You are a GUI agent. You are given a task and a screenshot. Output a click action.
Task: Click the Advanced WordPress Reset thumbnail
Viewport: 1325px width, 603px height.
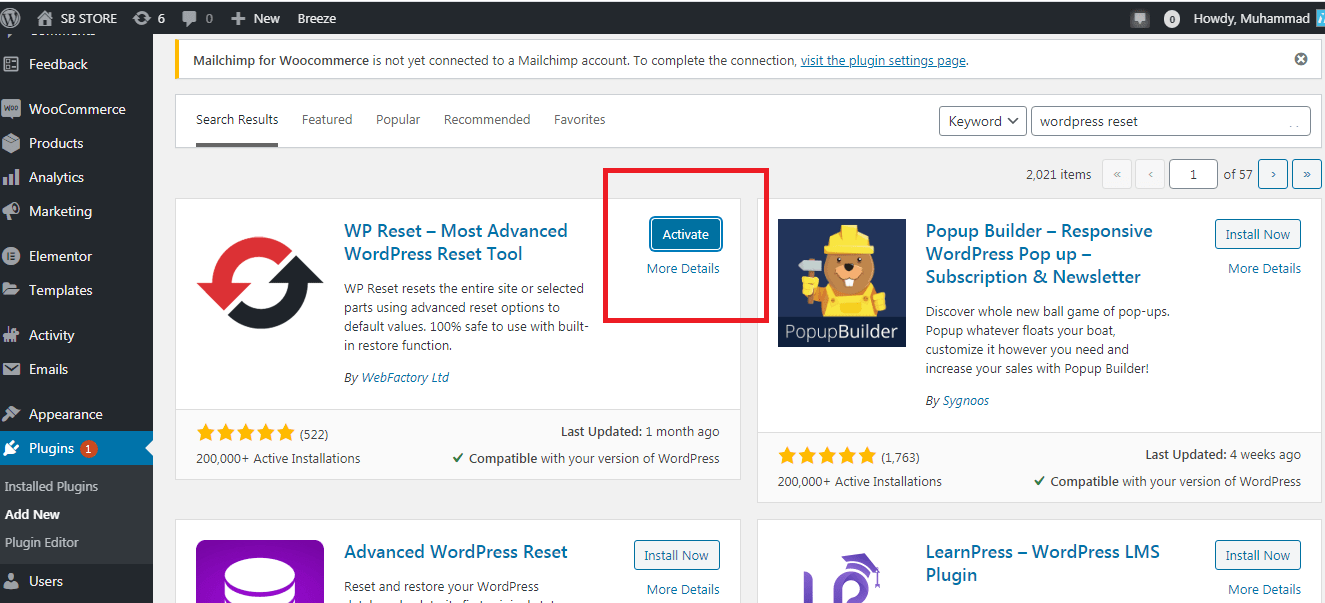pyautogui.click(x=260, y=571)
